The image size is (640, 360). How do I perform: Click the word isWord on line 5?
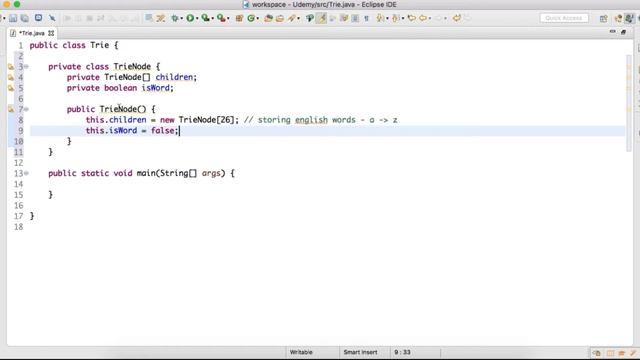[x=156, y=88]
